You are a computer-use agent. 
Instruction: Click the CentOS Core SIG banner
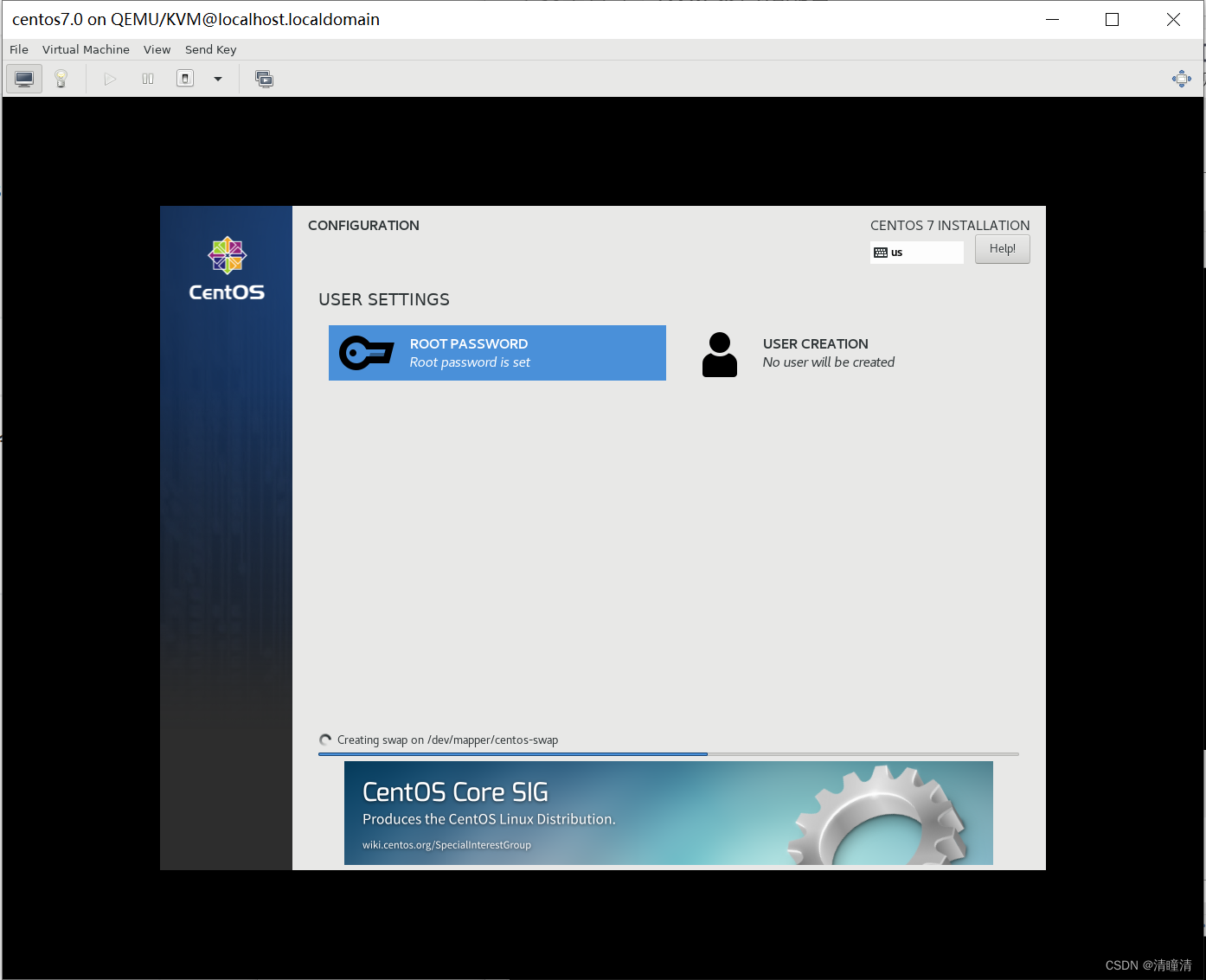pos(669,813)
